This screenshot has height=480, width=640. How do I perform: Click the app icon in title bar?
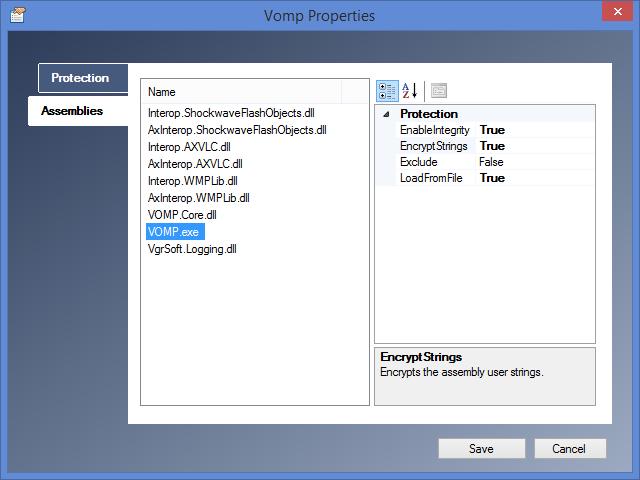tap(18, 15)
